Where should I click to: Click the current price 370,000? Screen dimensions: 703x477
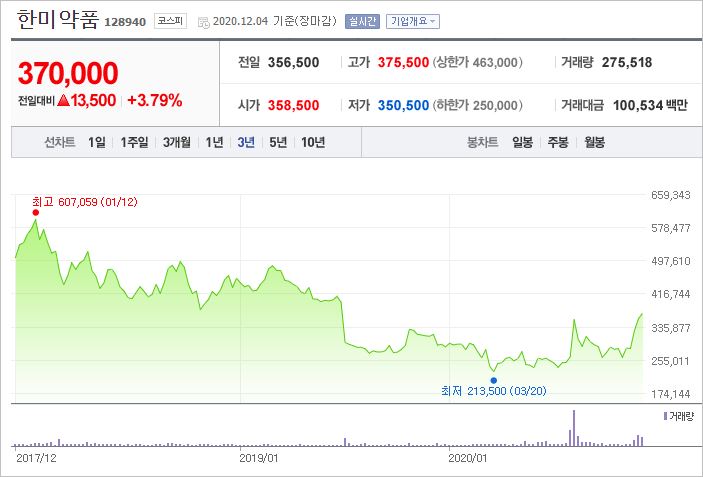click(x=68, y=73)
